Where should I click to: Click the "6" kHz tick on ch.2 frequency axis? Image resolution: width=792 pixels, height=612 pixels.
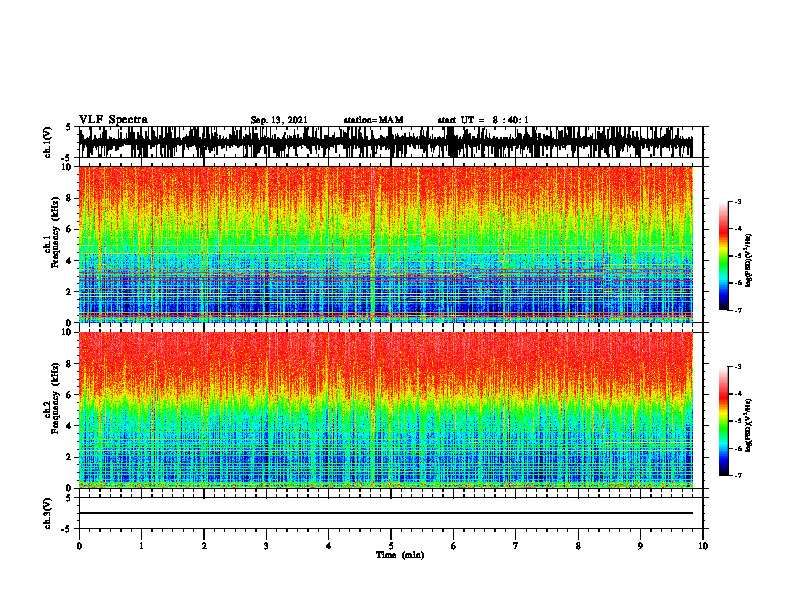[x=70, y=395]
